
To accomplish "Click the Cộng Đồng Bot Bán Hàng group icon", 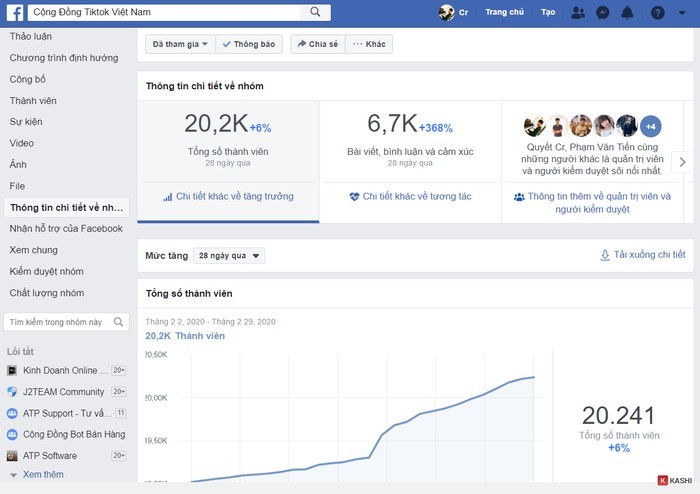I will [12, 434].
